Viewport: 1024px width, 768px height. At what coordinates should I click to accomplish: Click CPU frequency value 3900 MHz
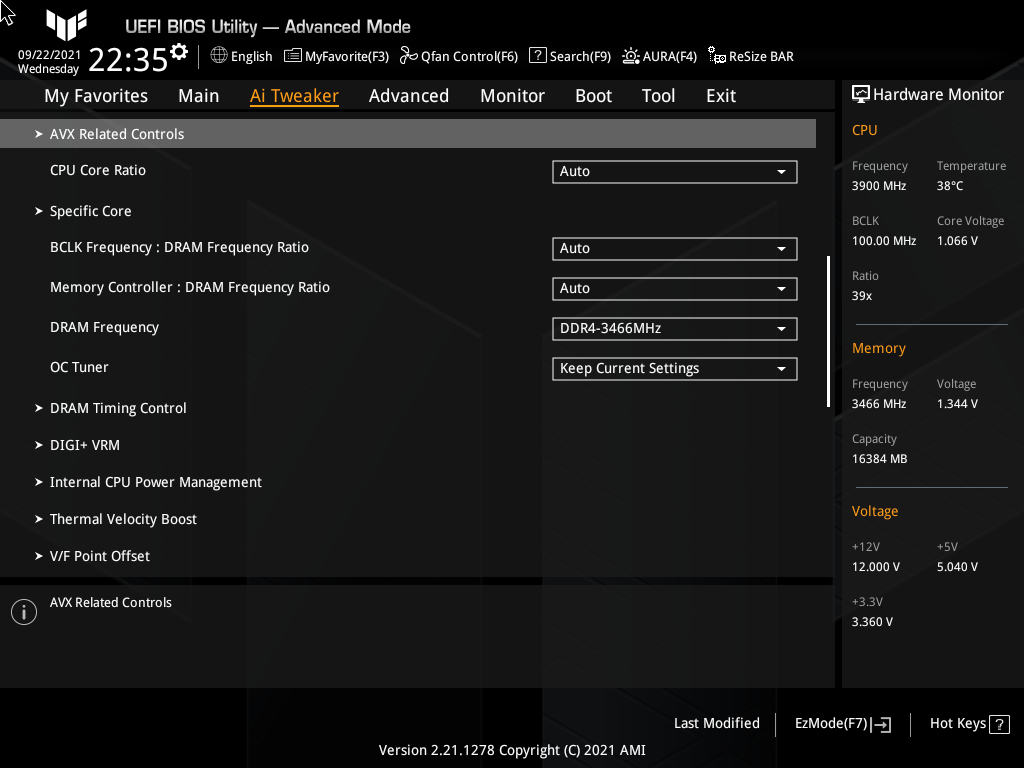pyautogui.click(x=879, y=185)
